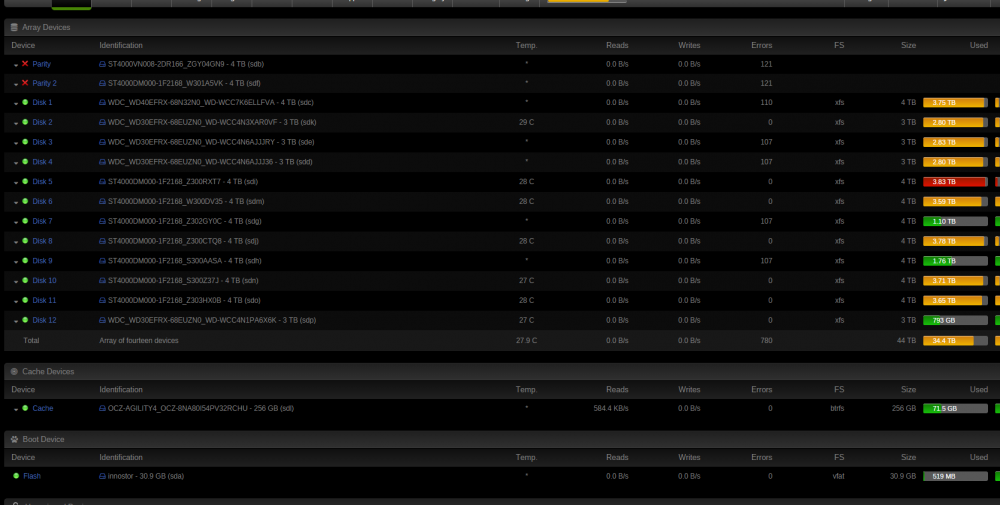Open the Cache device link
The image size is (1000, 505).
43,409
